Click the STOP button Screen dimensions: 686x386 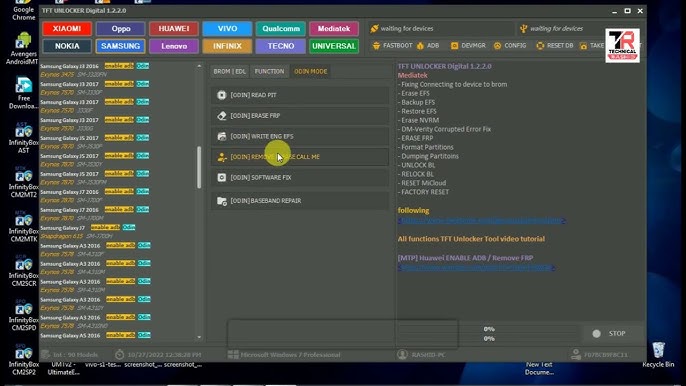click(x=609, y=333)
